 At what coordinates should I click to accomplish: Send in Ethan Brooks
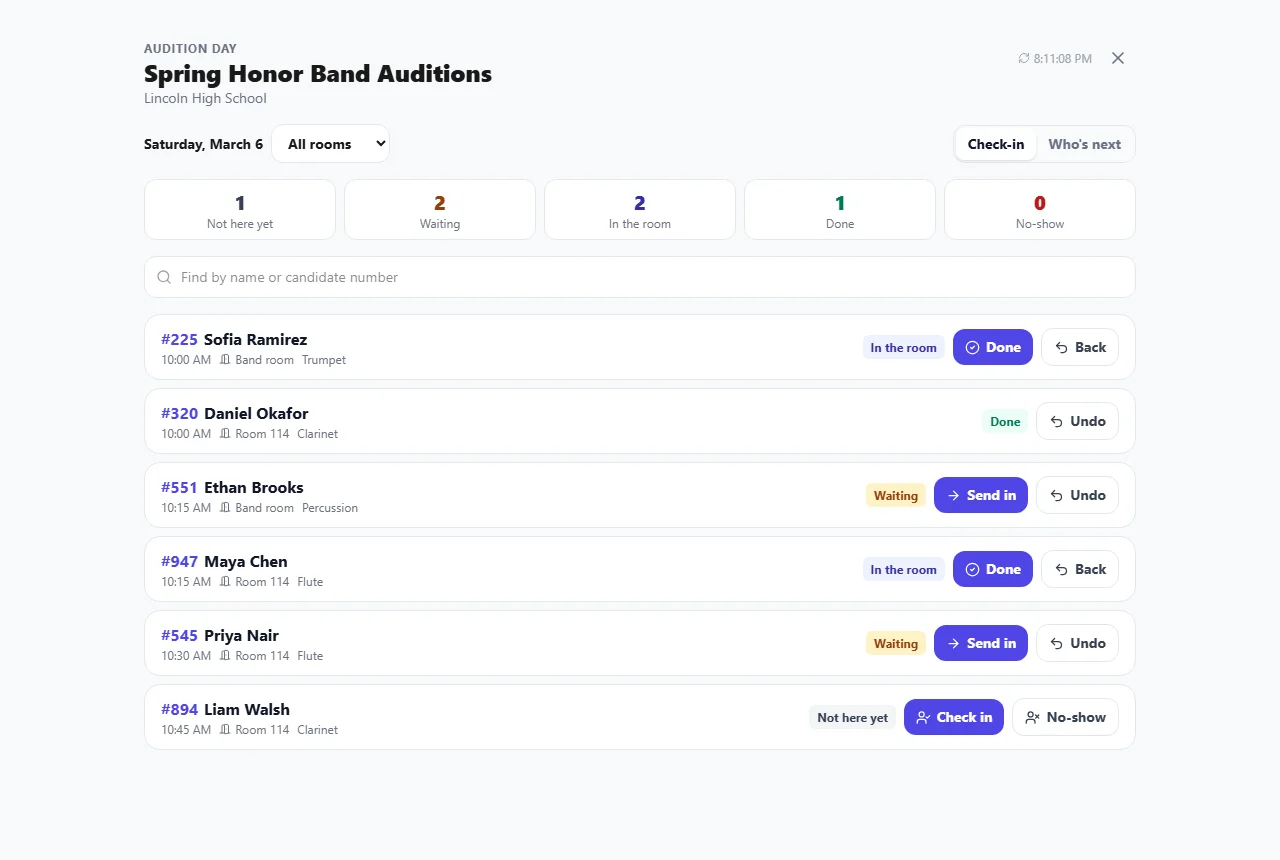(981, 495)
